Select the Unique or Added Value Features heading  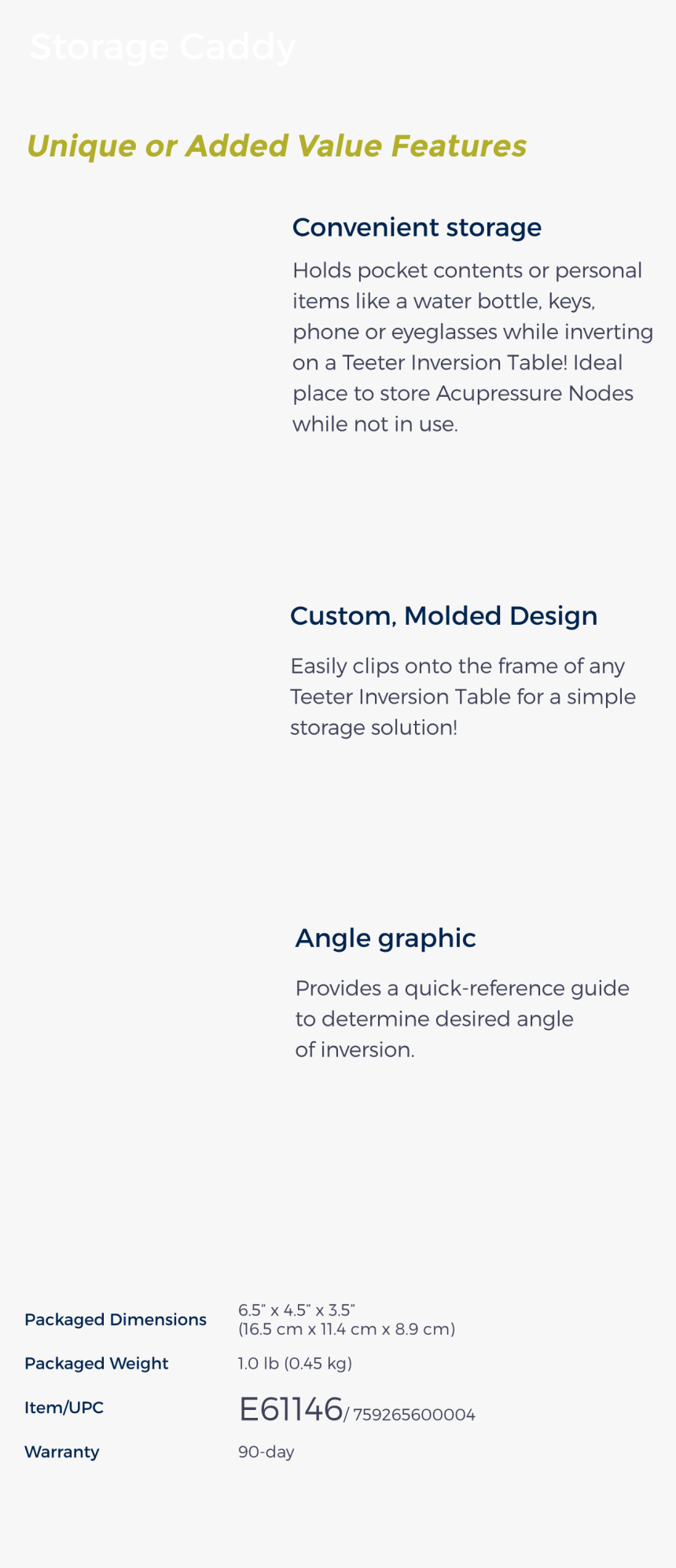point(277,146)
